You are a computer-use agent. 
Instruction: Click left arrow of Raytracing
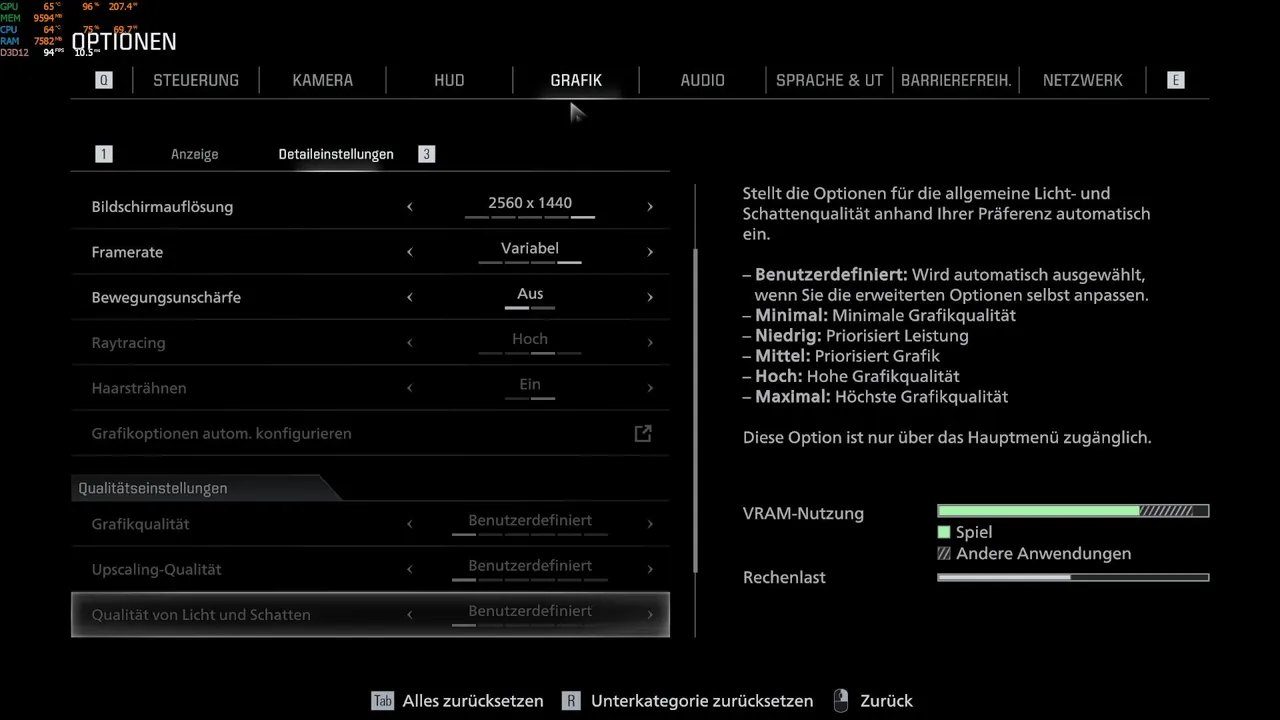click(x=410, y=343)
